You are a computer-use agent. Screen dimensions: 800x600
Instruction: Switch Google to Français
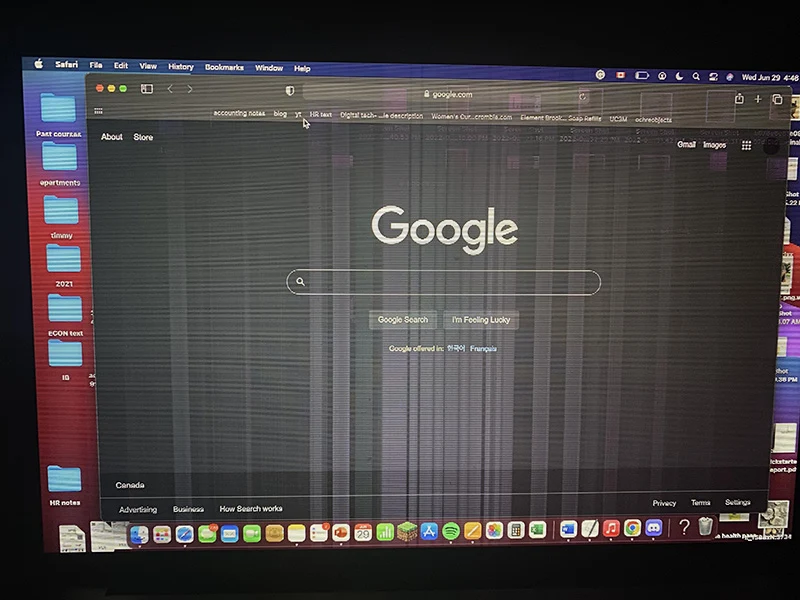[x=483, y=348]
